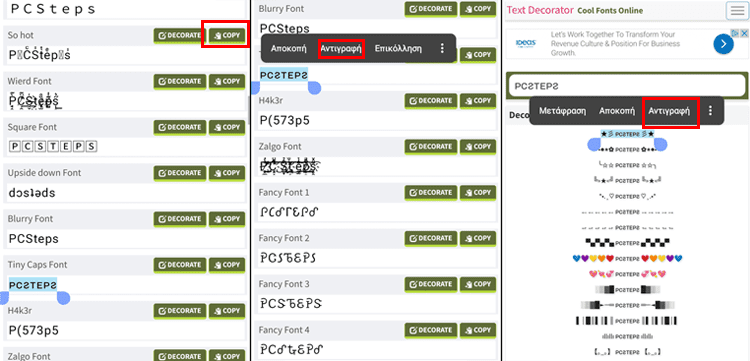Select the highlighted Tiny Caps PCSTEPS text in left panel
The width and height of the screenshot is (750, 361).
[33, 285]
